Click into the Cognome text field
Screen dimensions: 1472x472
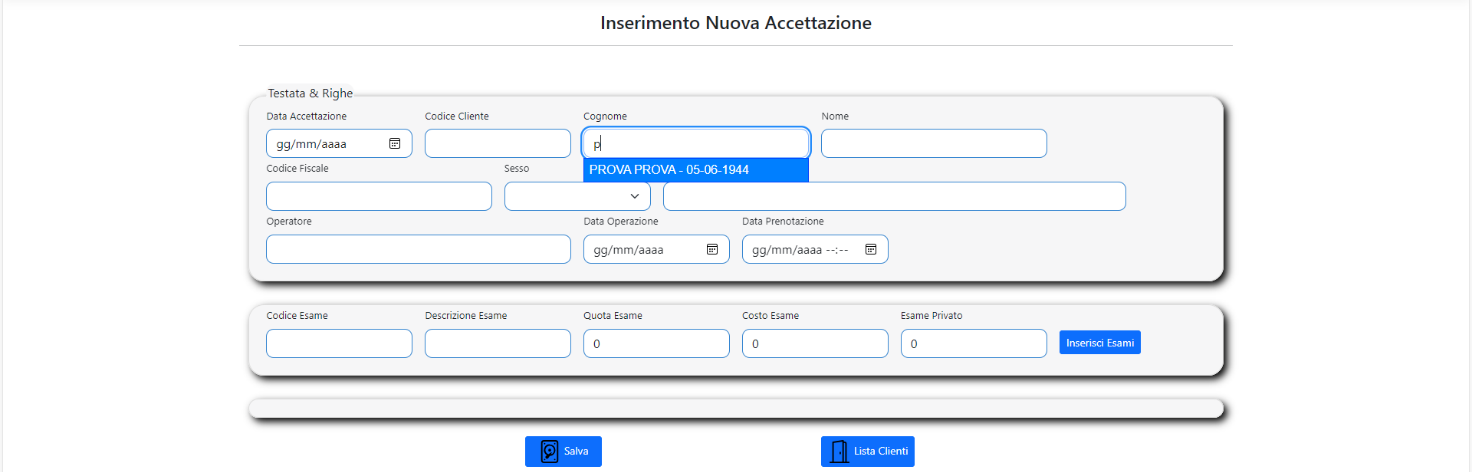click(x=696, y=143)
